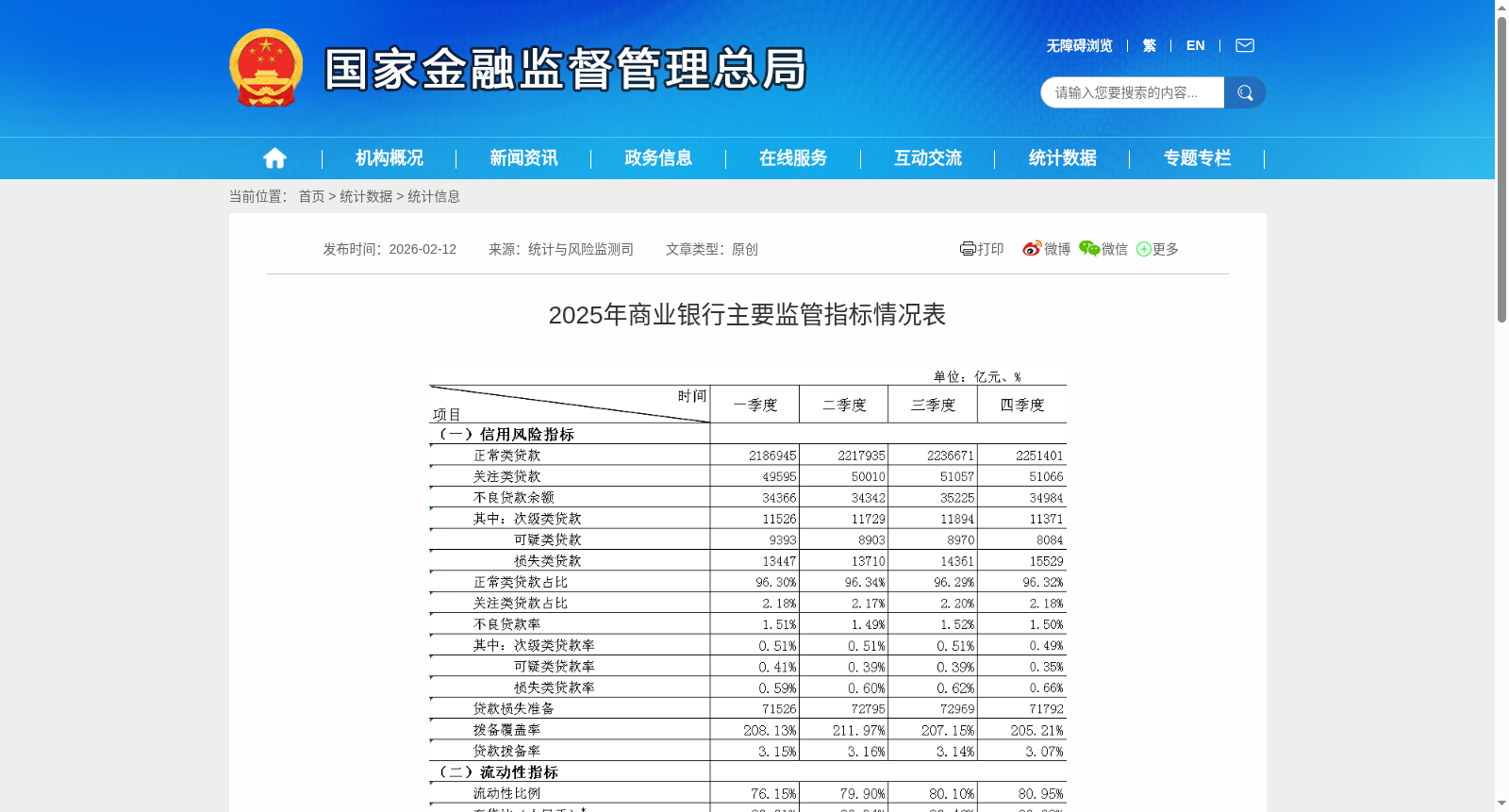Click the 关注类贷款 row label

tap(507, 476)
